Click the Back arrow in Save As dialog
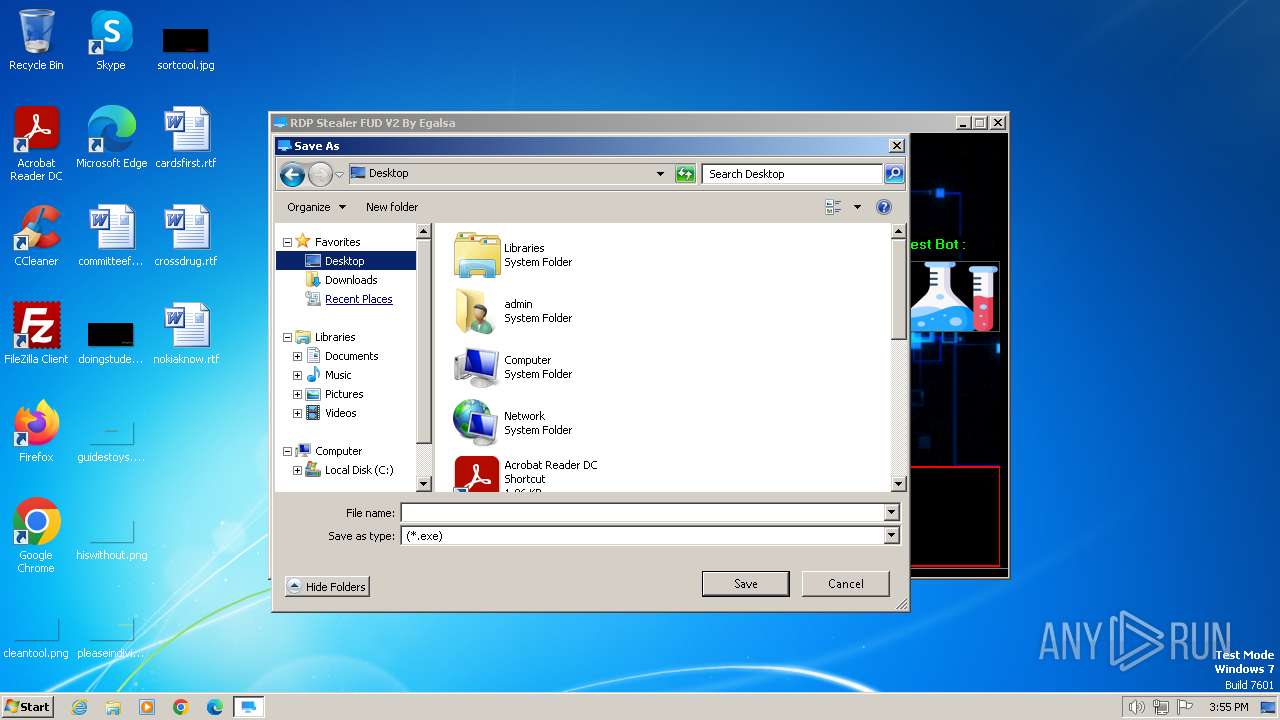 [292, 175]
